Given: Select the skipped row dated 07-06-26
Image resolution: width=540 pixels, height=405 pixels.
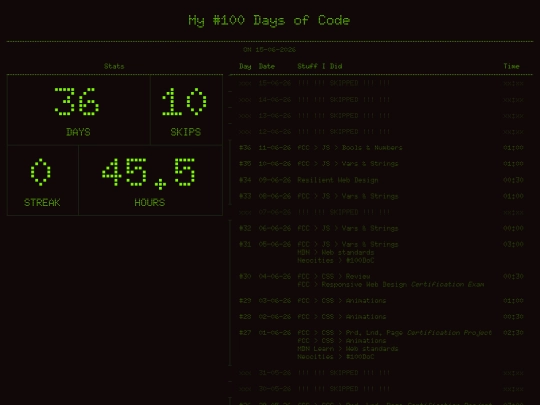Looking at the screenshot, I should point(381,212).
